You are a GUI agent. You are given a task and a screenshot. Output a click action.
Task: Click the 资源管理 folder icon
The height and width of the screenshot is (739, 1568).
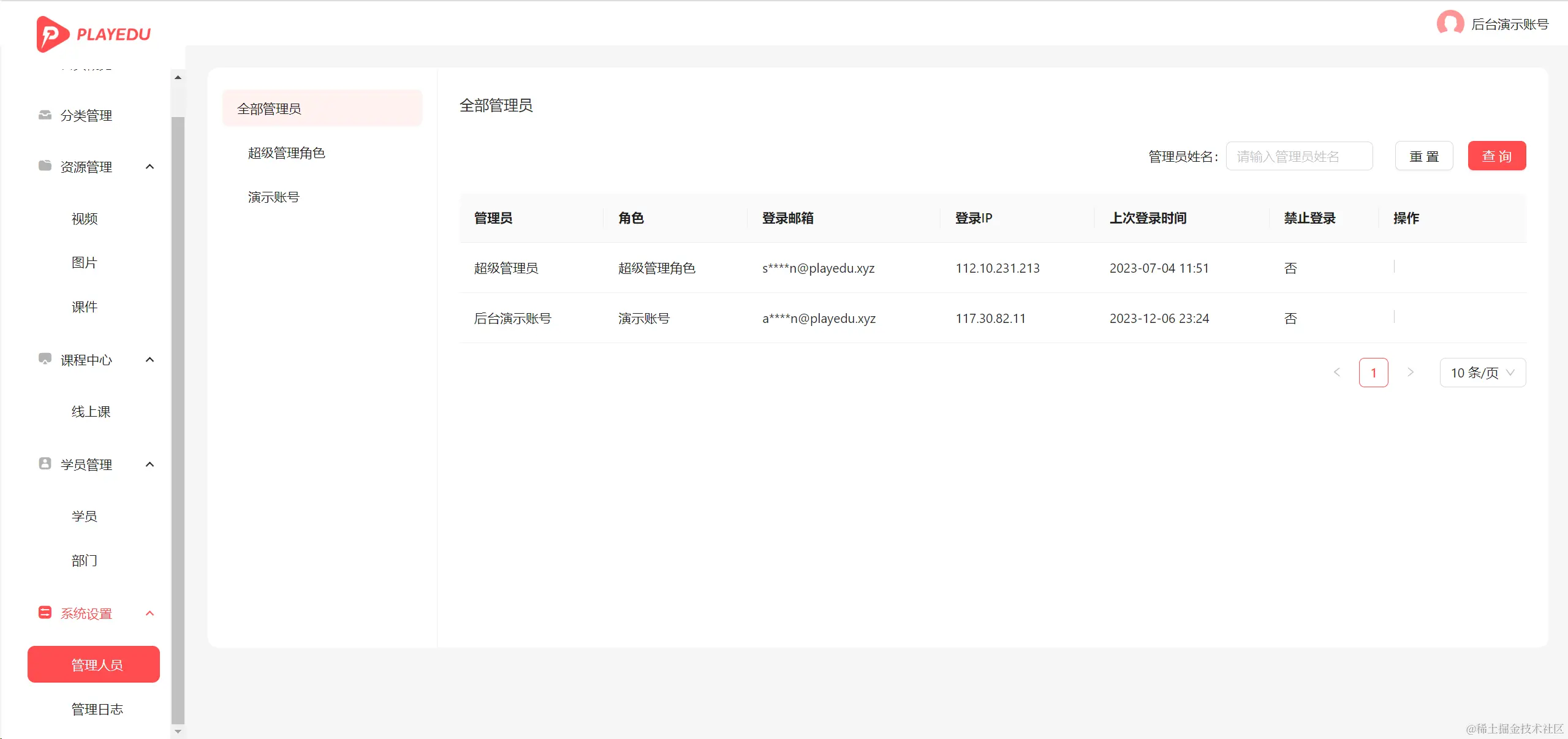pyautogui.click(x=44, y=166)
